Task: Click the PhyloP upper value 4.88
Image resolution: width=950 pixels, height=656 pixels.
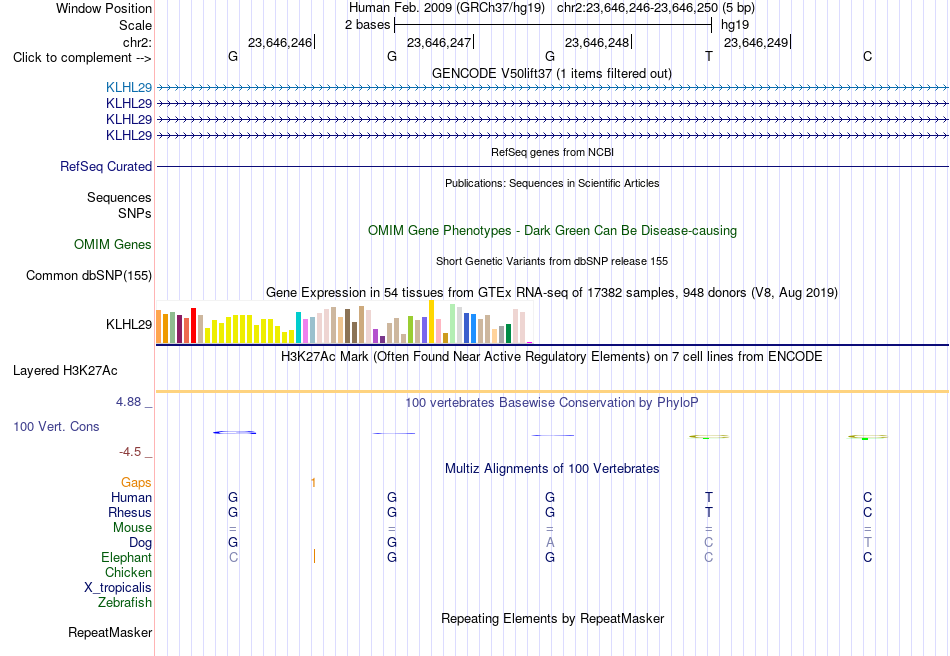Action: point(128,402)
